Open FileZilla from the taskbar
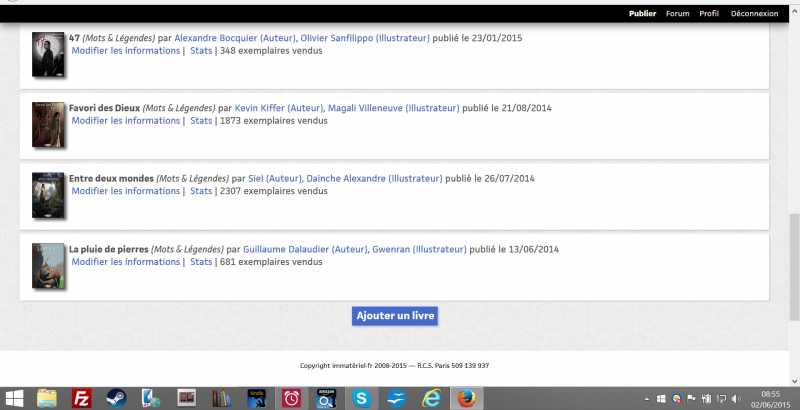Screen dimensions: 800x410 (x=83, y=398)
